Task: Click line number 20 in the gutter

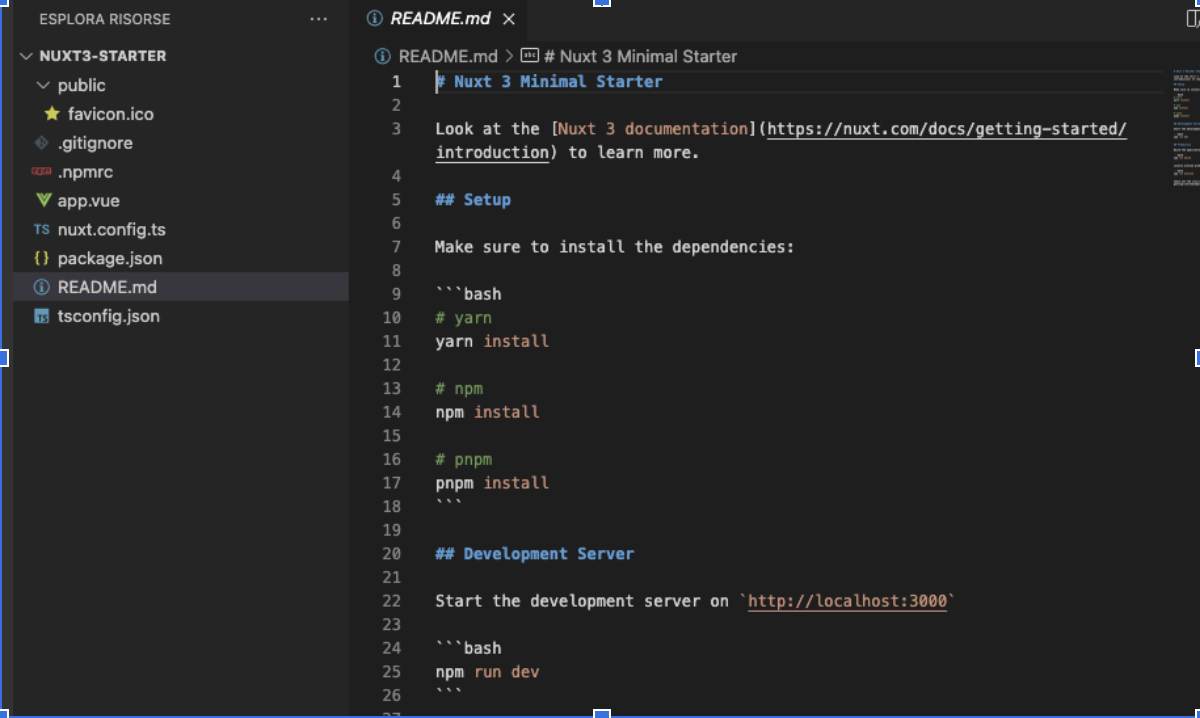Action: tap(391, 554)
